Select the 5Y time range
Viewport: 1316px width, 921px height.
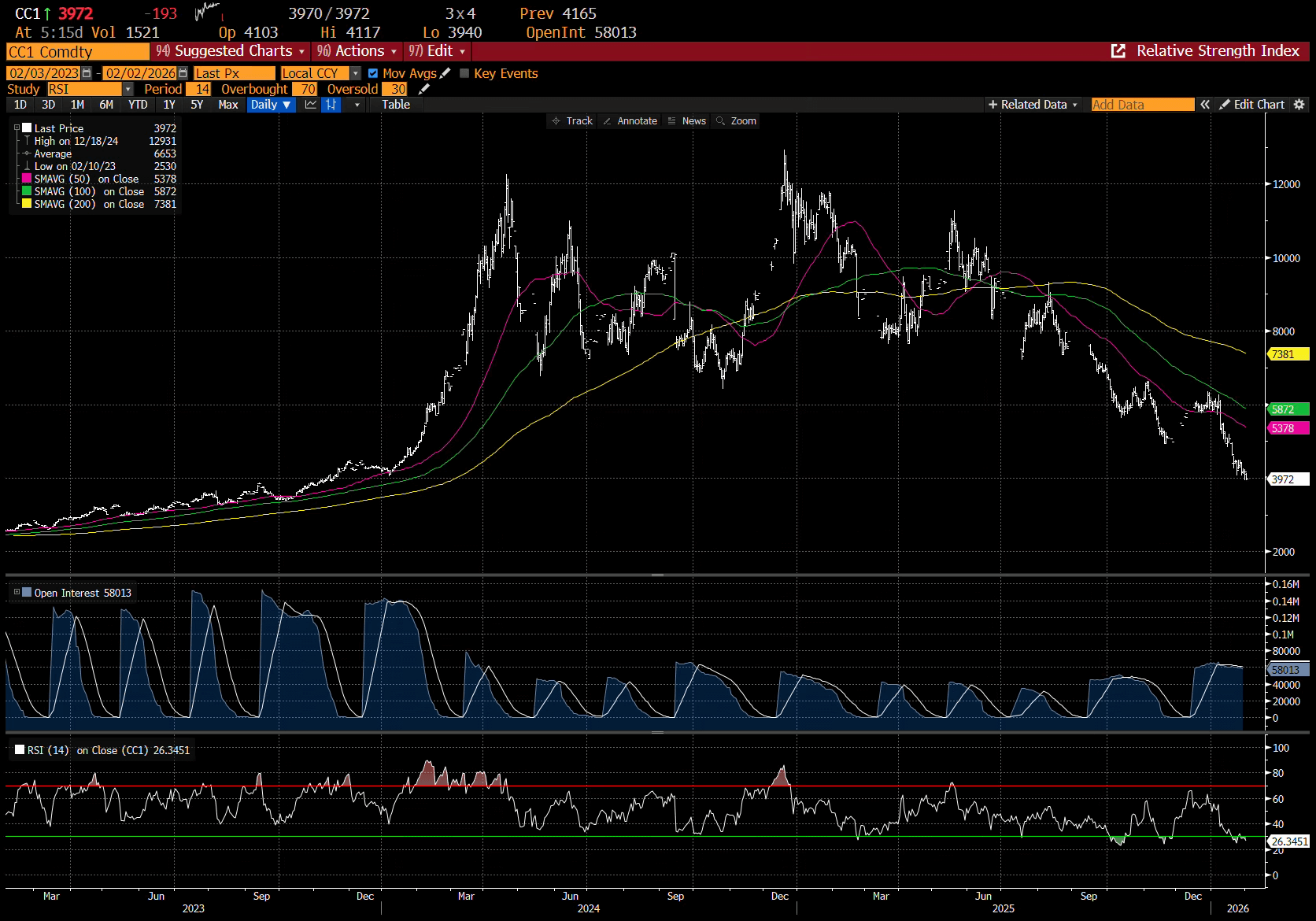(197, 105)
